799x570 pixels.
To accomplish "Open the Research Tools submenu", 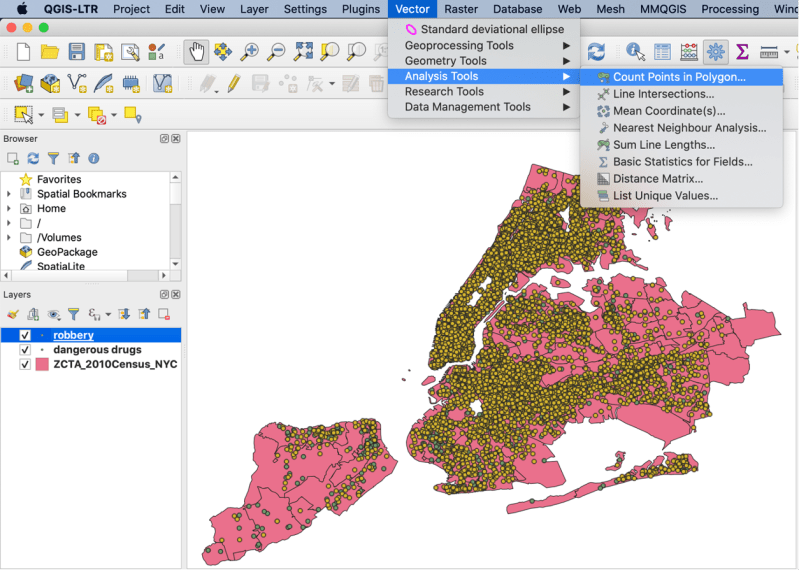I will (484, 92).
